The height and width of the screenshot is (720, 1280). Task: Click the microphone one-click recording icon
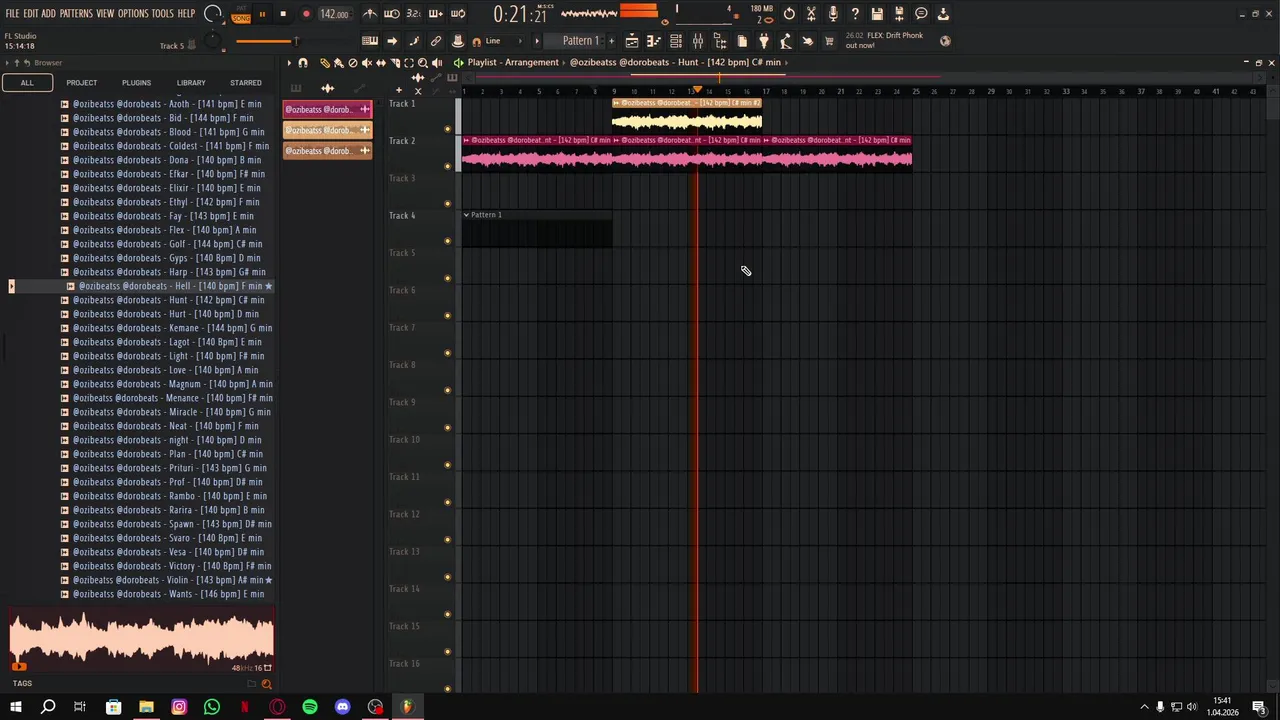[833, 14]
